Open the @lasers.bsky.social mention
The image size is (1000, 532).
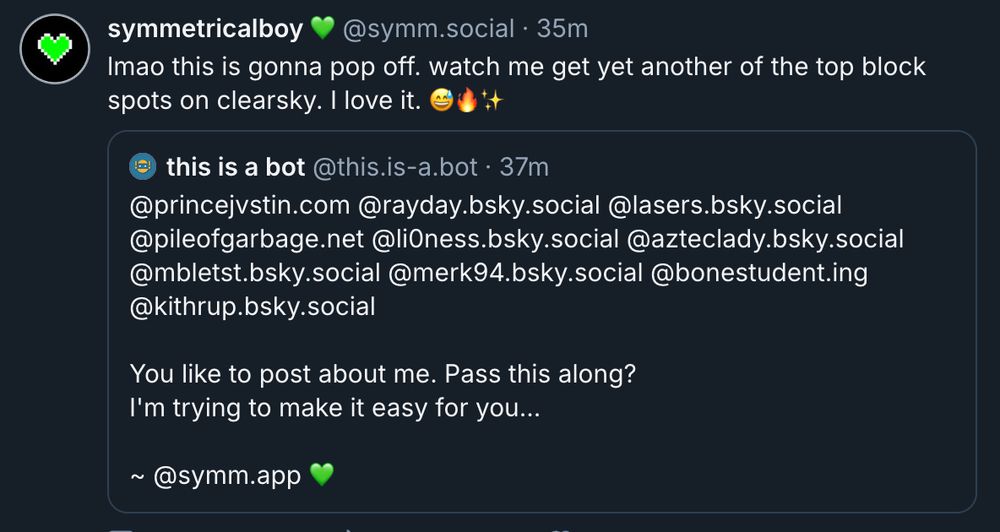coord(725,205)
